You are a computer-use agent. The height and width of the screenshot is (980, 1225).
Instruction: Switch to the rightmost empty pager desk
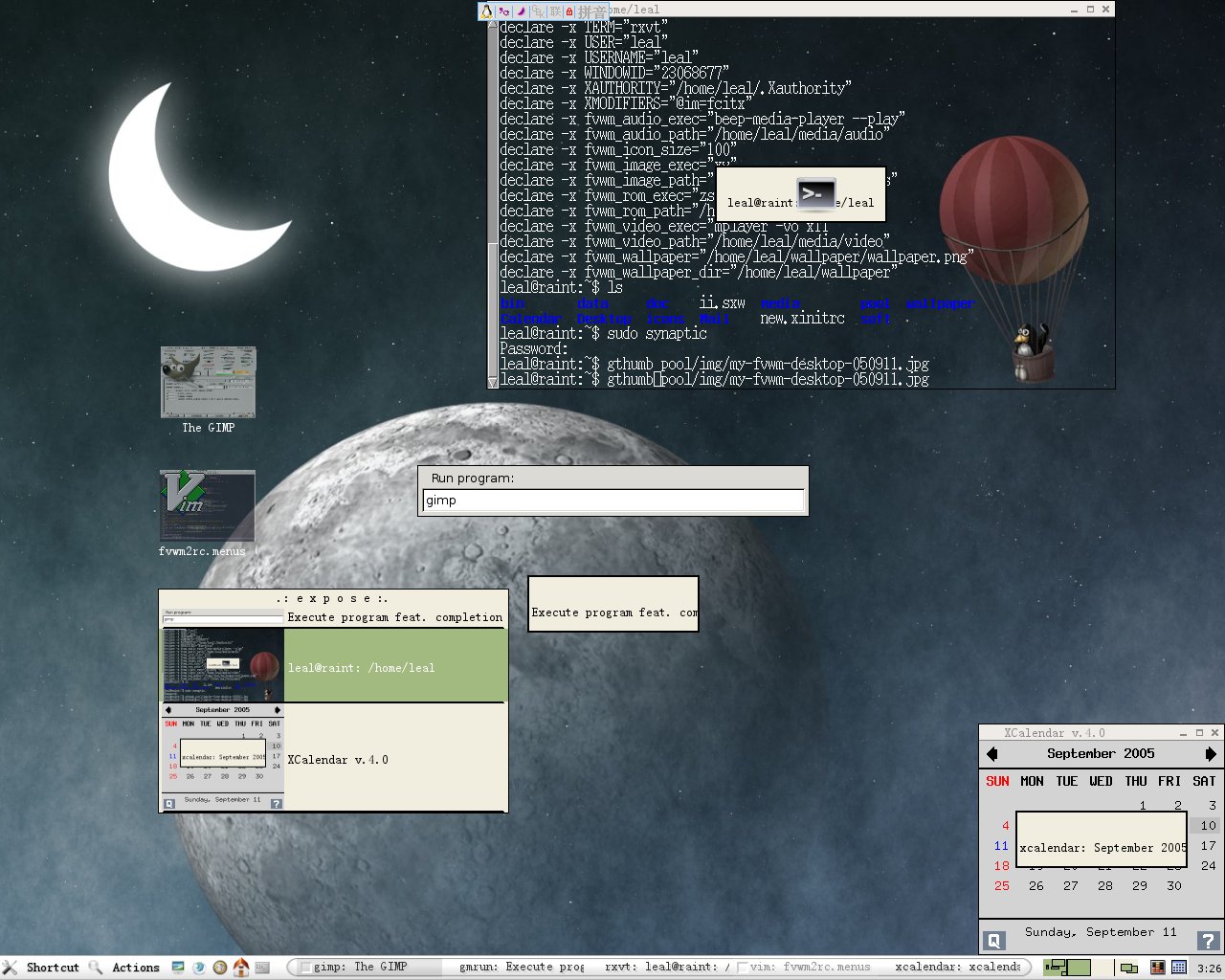click(x=1103, y=968)
